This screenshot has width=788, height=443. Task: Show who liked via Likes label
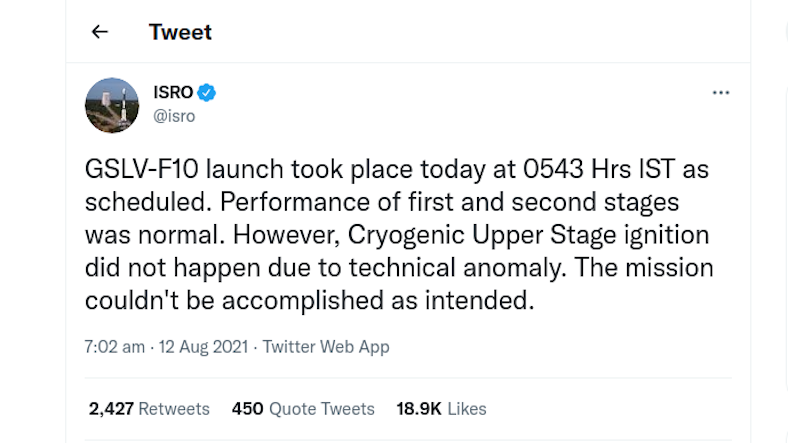coord(467,408)
